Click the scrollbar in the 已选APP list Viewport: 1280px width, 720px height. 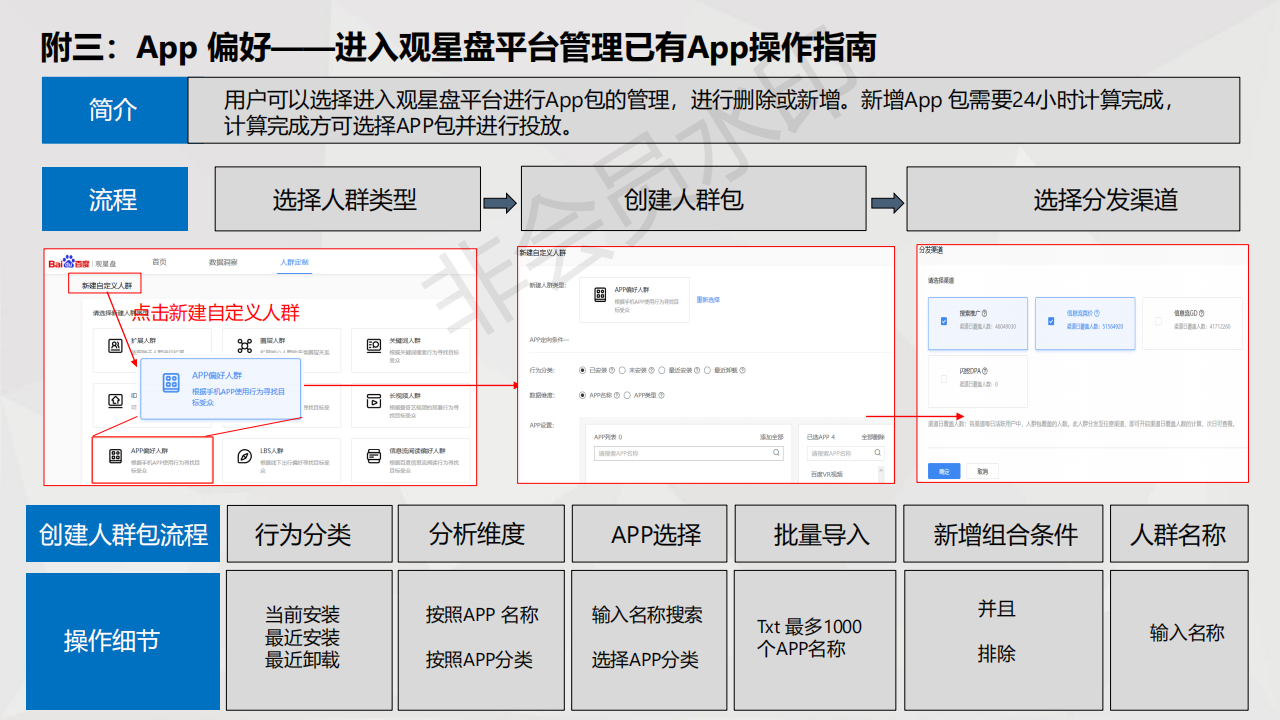(881, 472)
